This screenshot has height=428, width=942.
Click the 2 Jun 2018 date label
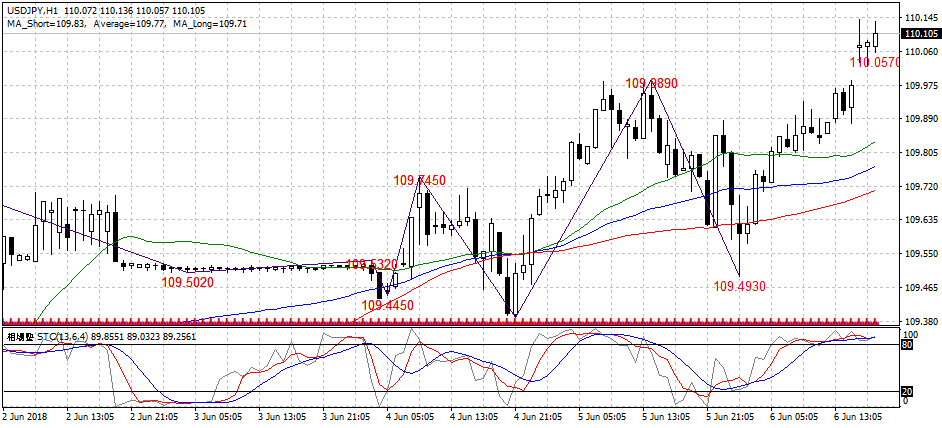pyautogui.click(x=26, y=415)
